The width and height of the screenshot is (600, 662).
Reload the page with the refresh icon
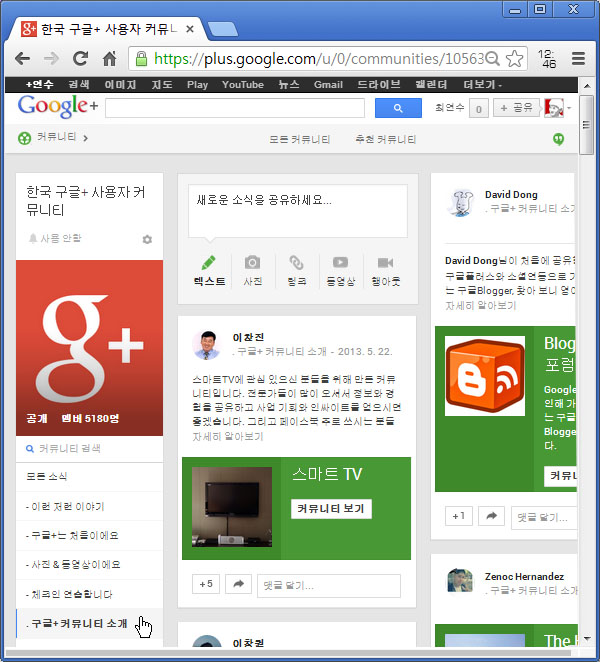[80, 59]
